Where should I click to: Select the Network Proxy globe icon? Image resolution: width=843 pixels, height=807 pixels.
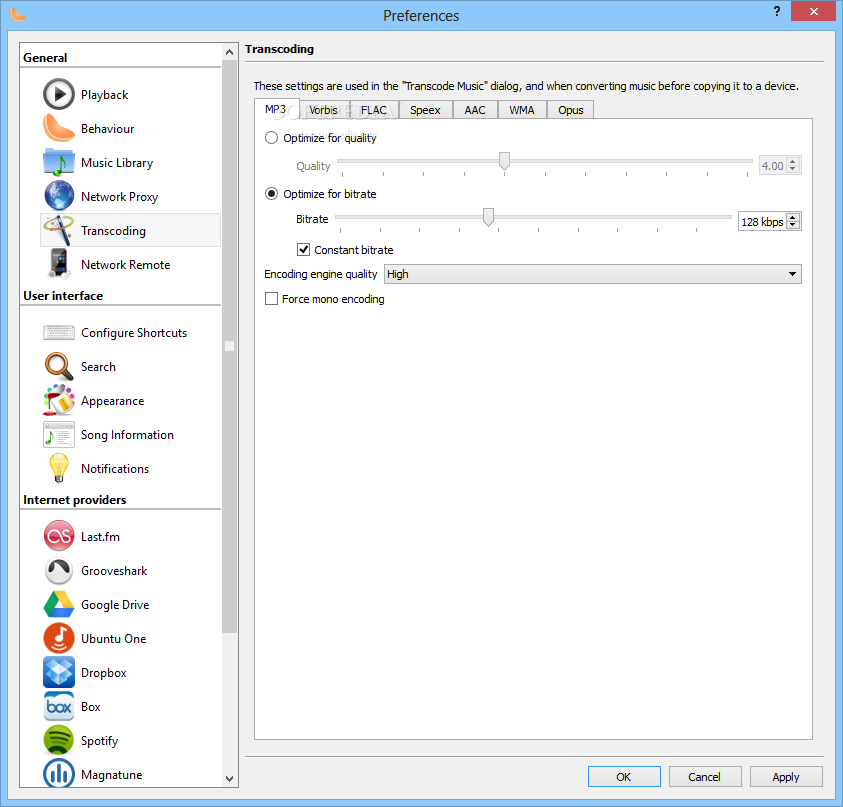click(x=59, y=196)
